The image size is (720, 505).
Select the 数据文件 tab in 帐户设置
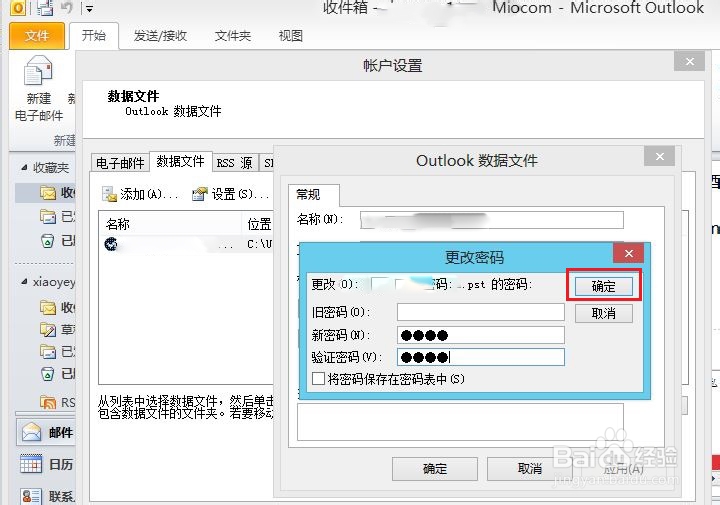pyautogui.click(x=180, y=162)
